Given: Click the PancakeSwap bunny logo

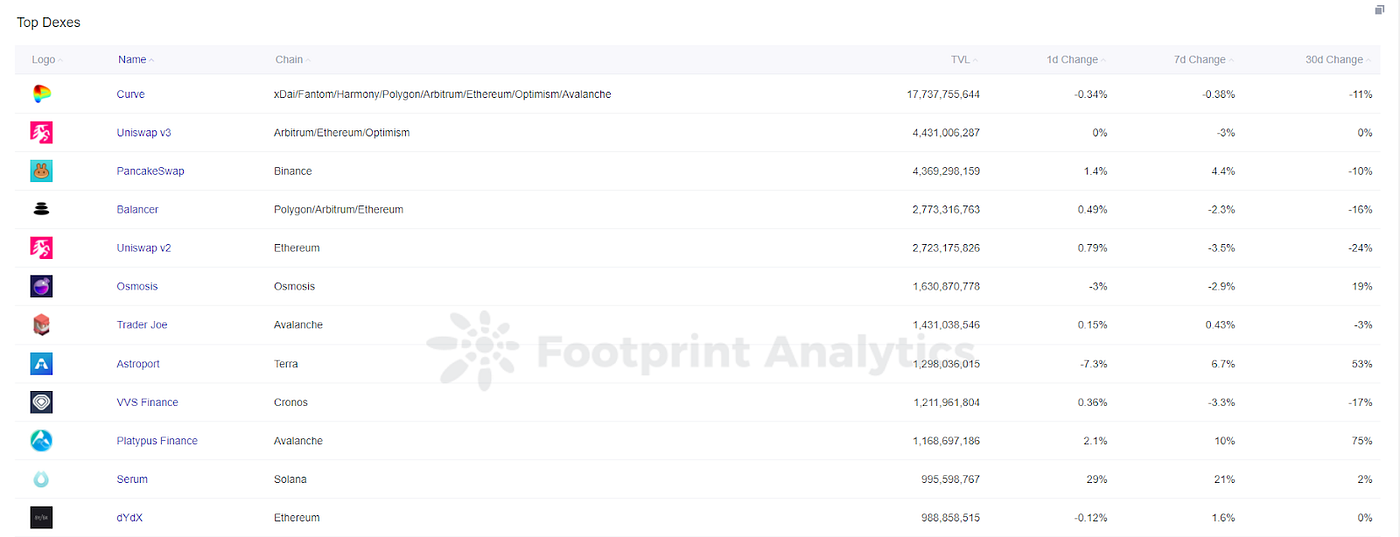Looking at the screenshot, I should (x=41, y=171).
